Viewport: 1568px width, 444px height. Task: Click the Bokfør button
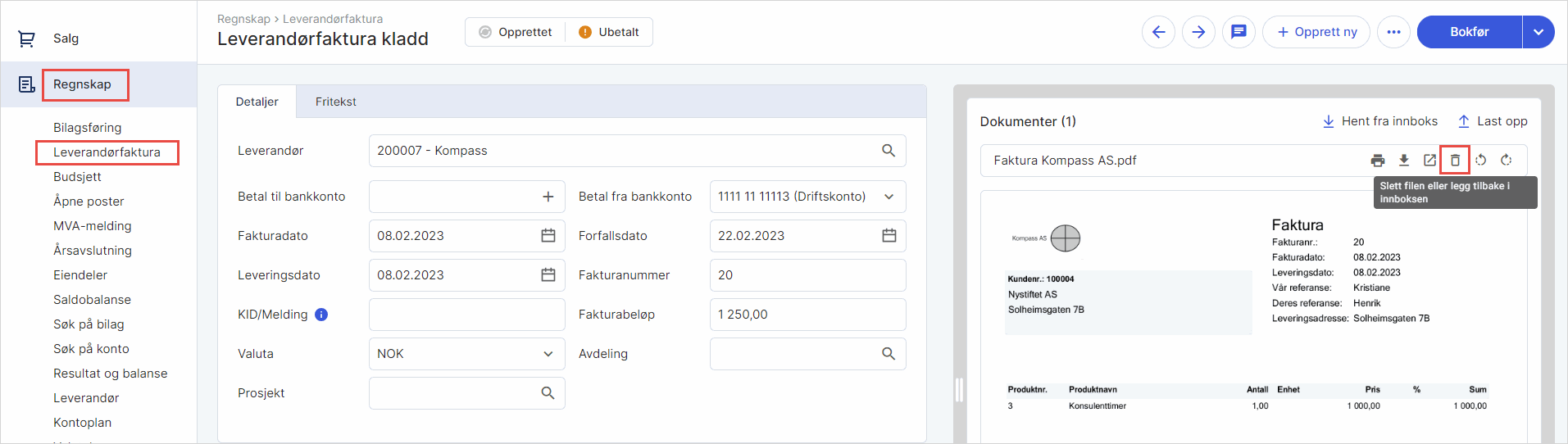[x=1469, y=32]
